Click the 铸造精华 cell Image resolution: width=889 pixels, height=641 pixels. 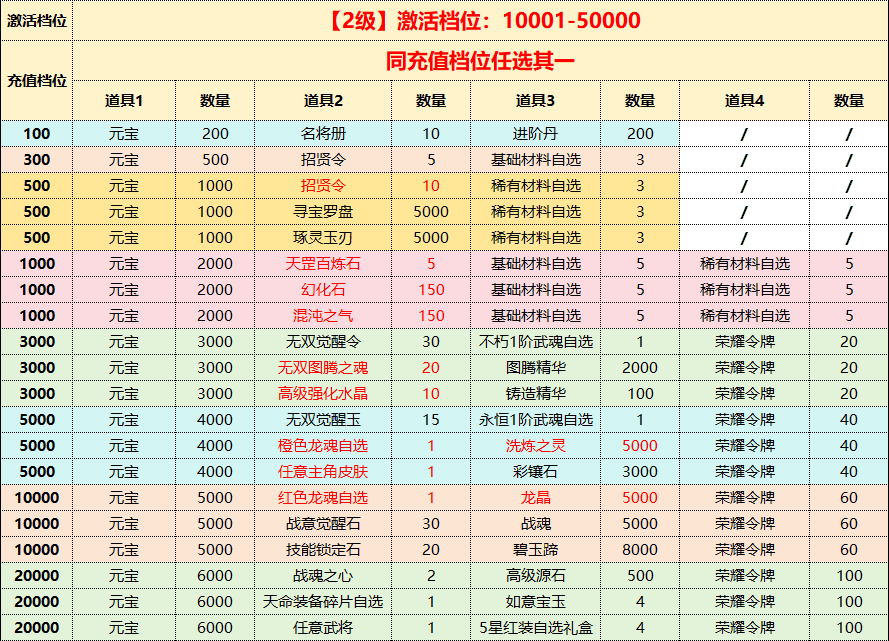(535, 394)
